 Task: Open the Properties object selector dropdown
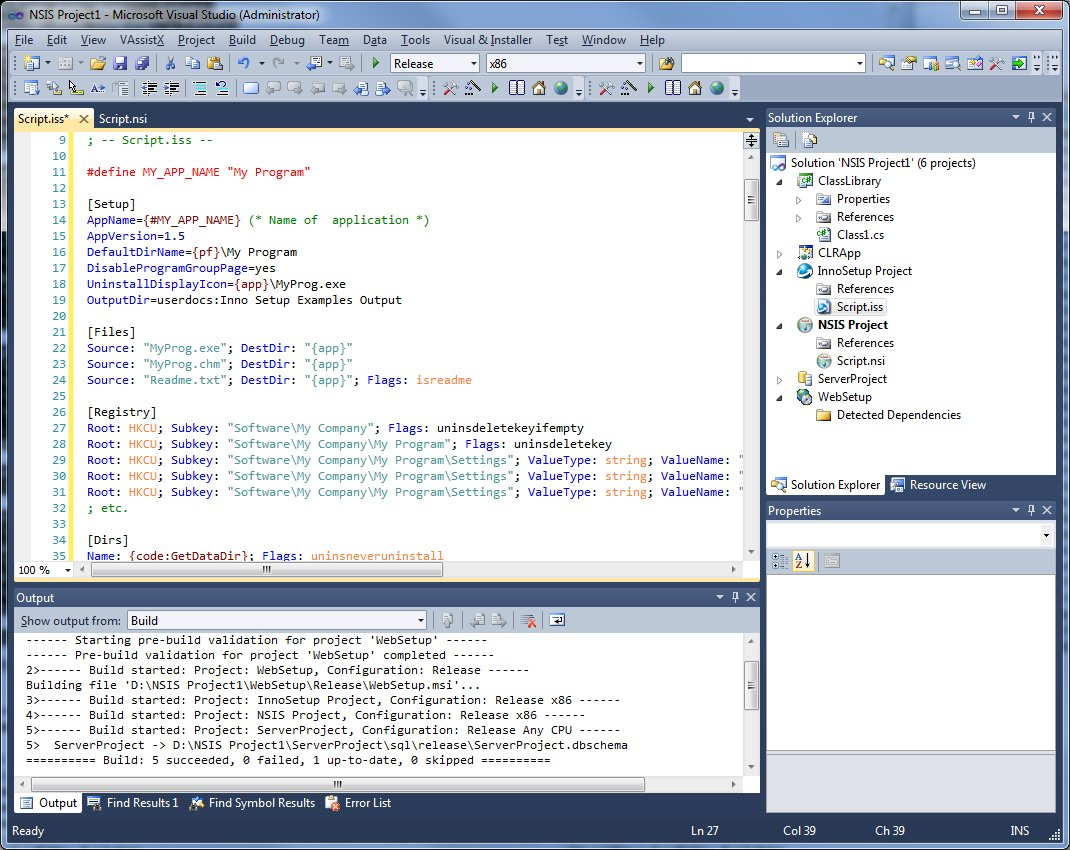tap(1046, 536)
